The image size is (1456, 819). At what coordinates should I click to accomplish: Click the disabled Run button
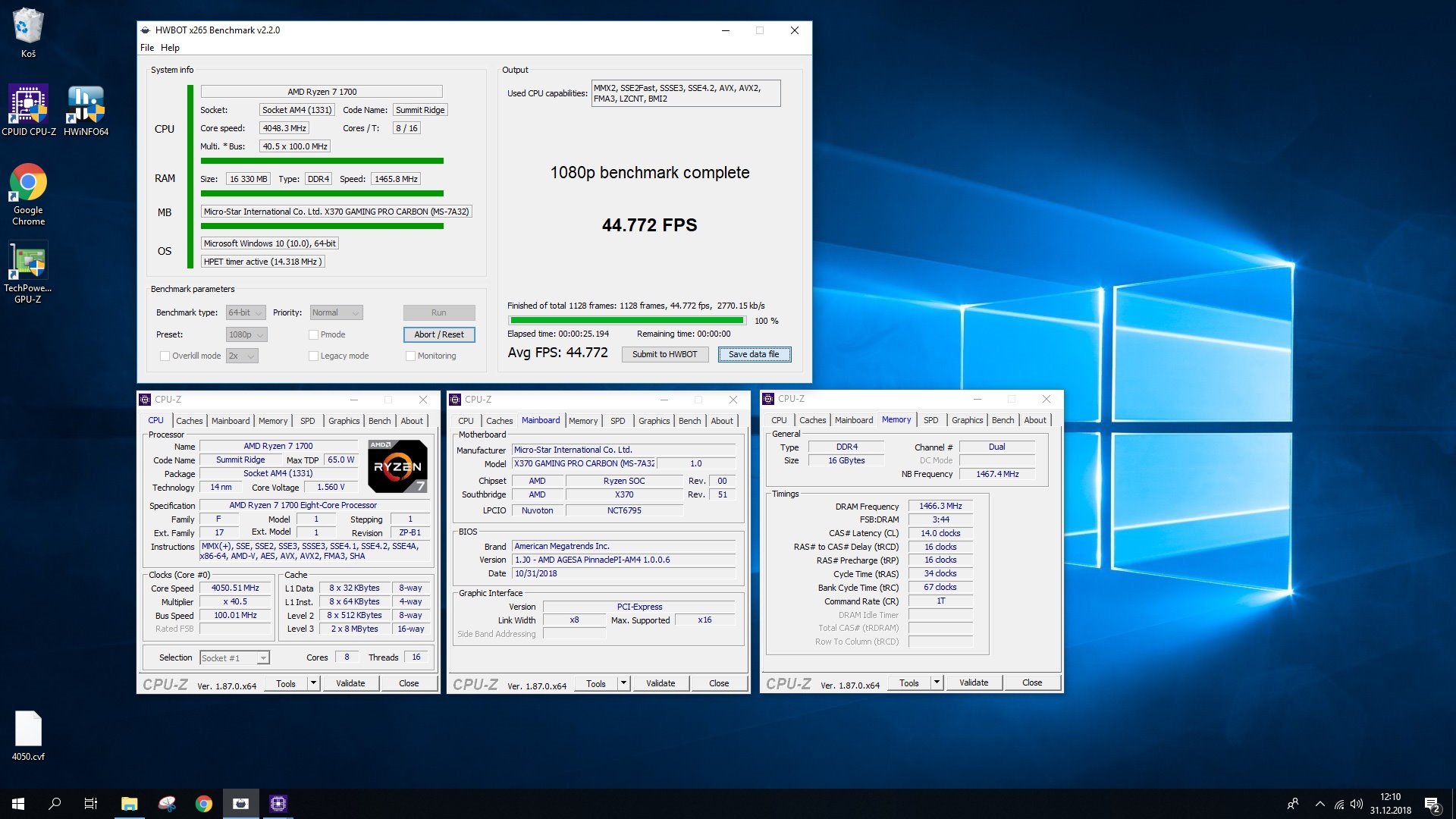[439, 312]
